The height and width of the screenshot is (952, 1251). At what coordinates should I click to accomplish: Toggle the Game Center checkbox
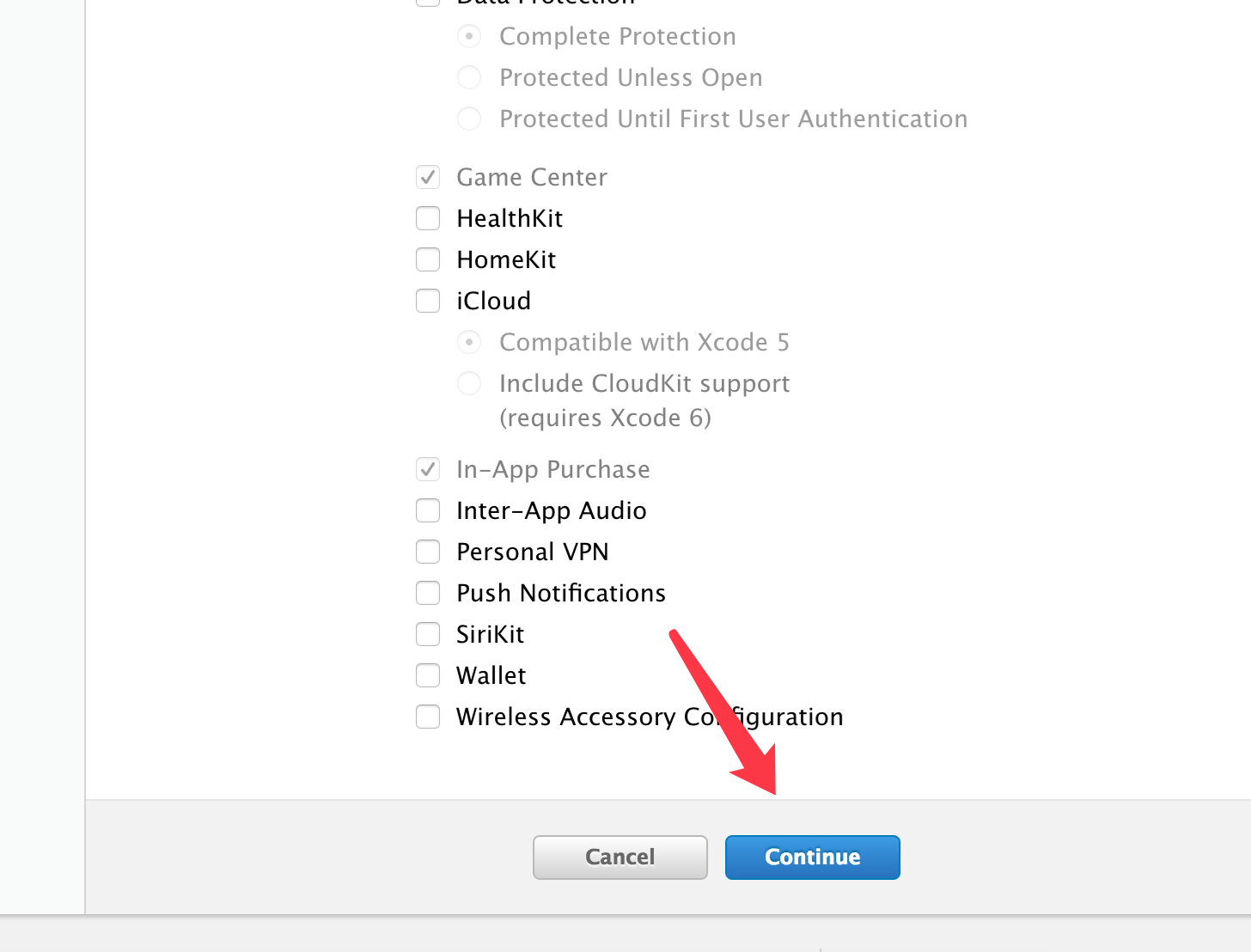click(428, 177)
